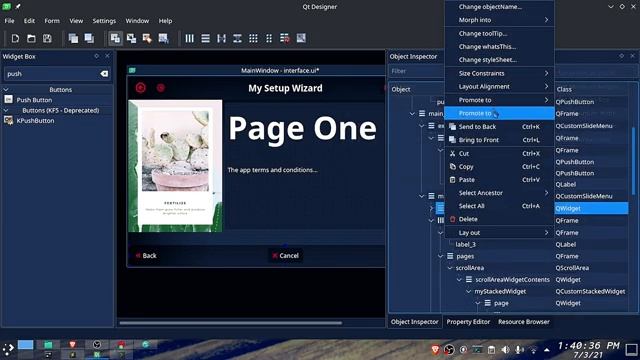Viewport: 640px width, 360px height.
Task: Click the Back button in the form
Action: click(146, 256)
